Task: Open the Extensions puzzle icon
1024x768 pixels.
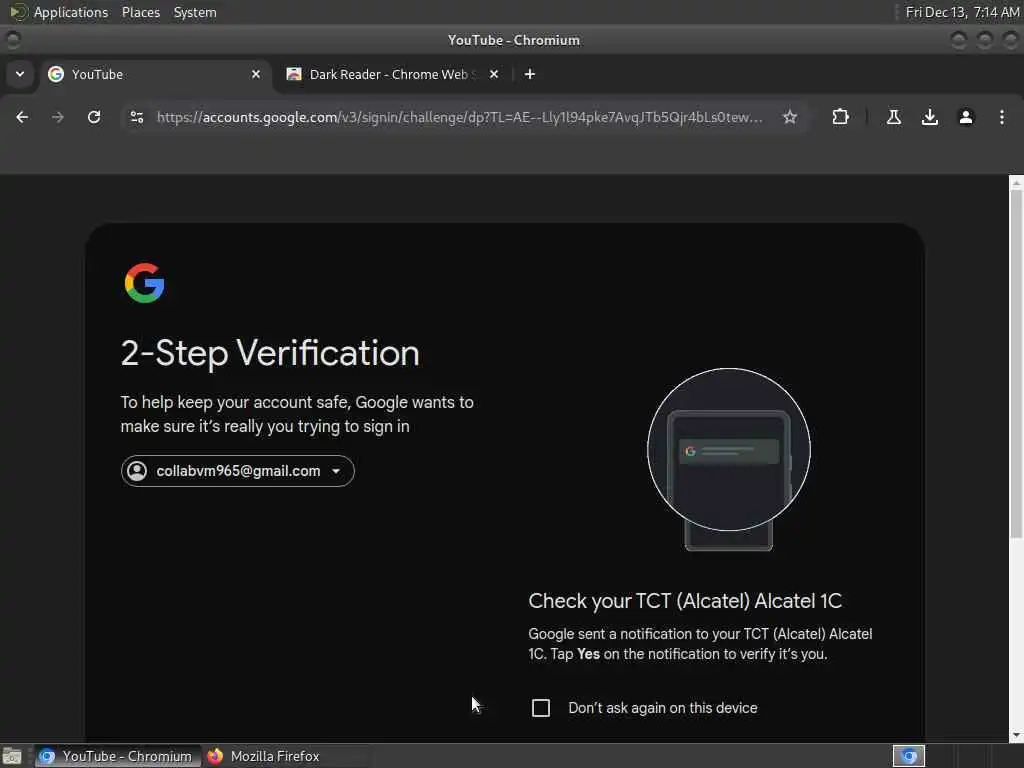Action: (840, 117)
